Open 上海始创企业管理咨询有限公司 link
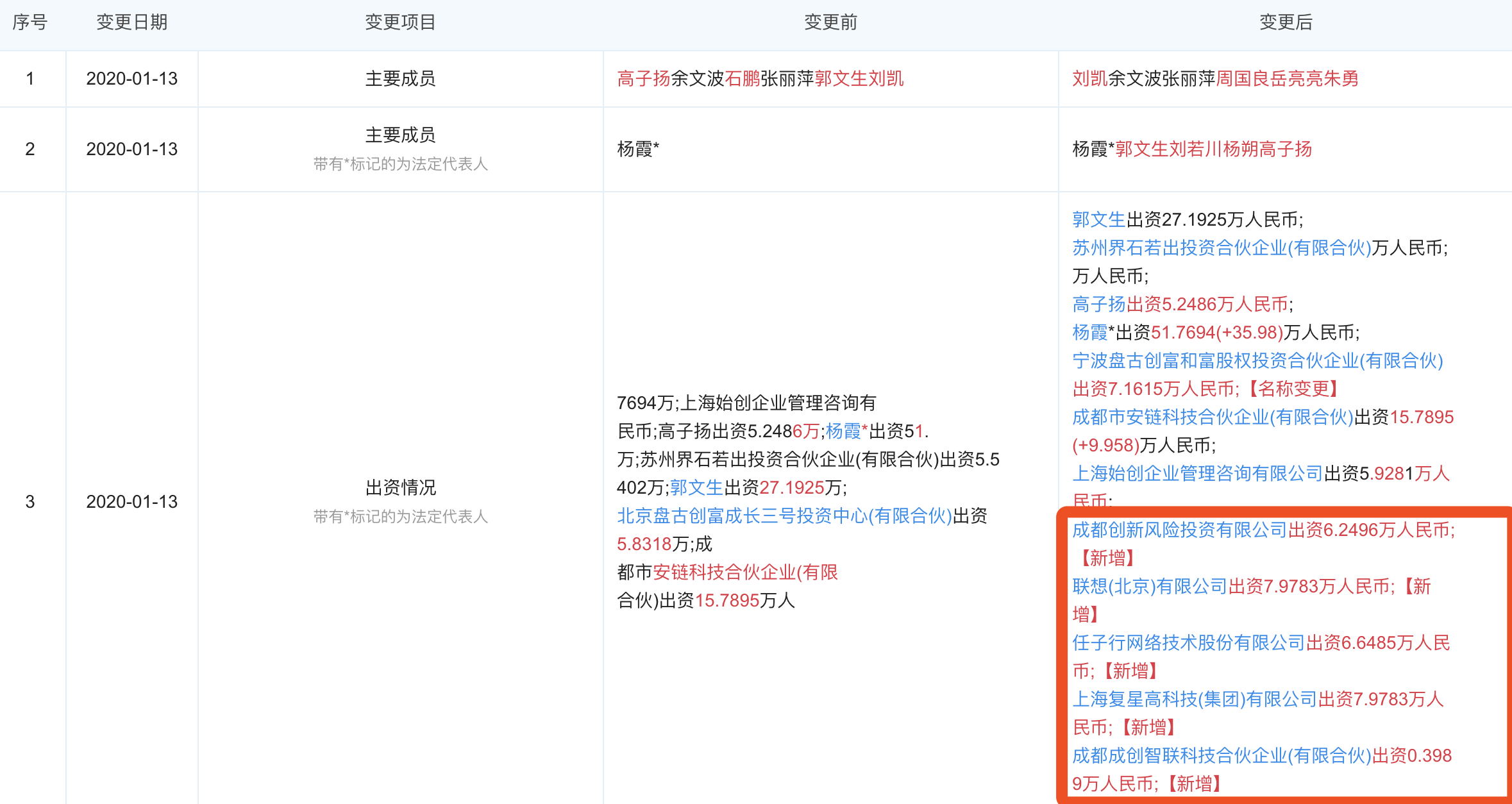This screenshot has width=1512, height=804. tap(1198, 474)
